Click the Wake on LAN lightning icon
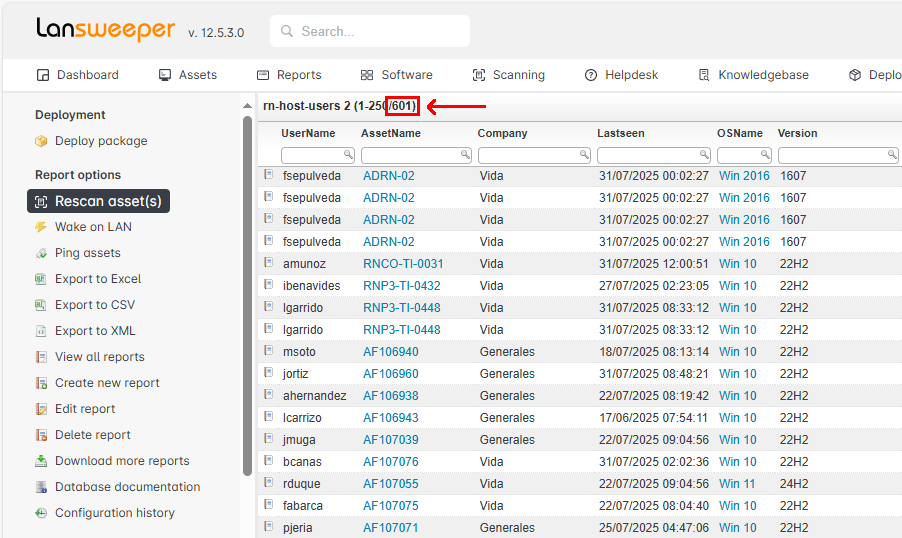 [41, 227]
